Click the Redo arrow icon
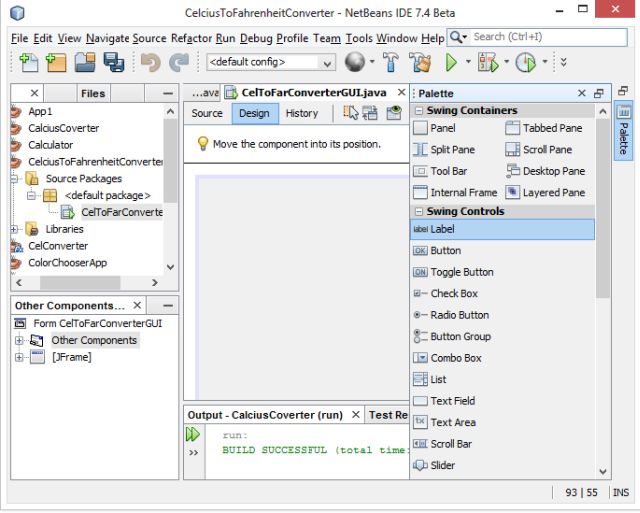The width and height of the screenshot is (640, 513). click(x=179, y=62)
